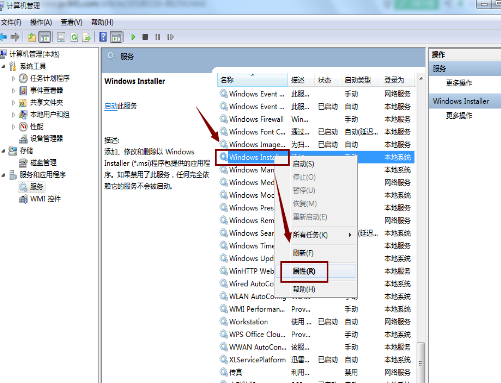Click the Up One Level folder icon
The height and width of the screenshot is (383, 501).
pyautogui.click(x=32, y=37)
